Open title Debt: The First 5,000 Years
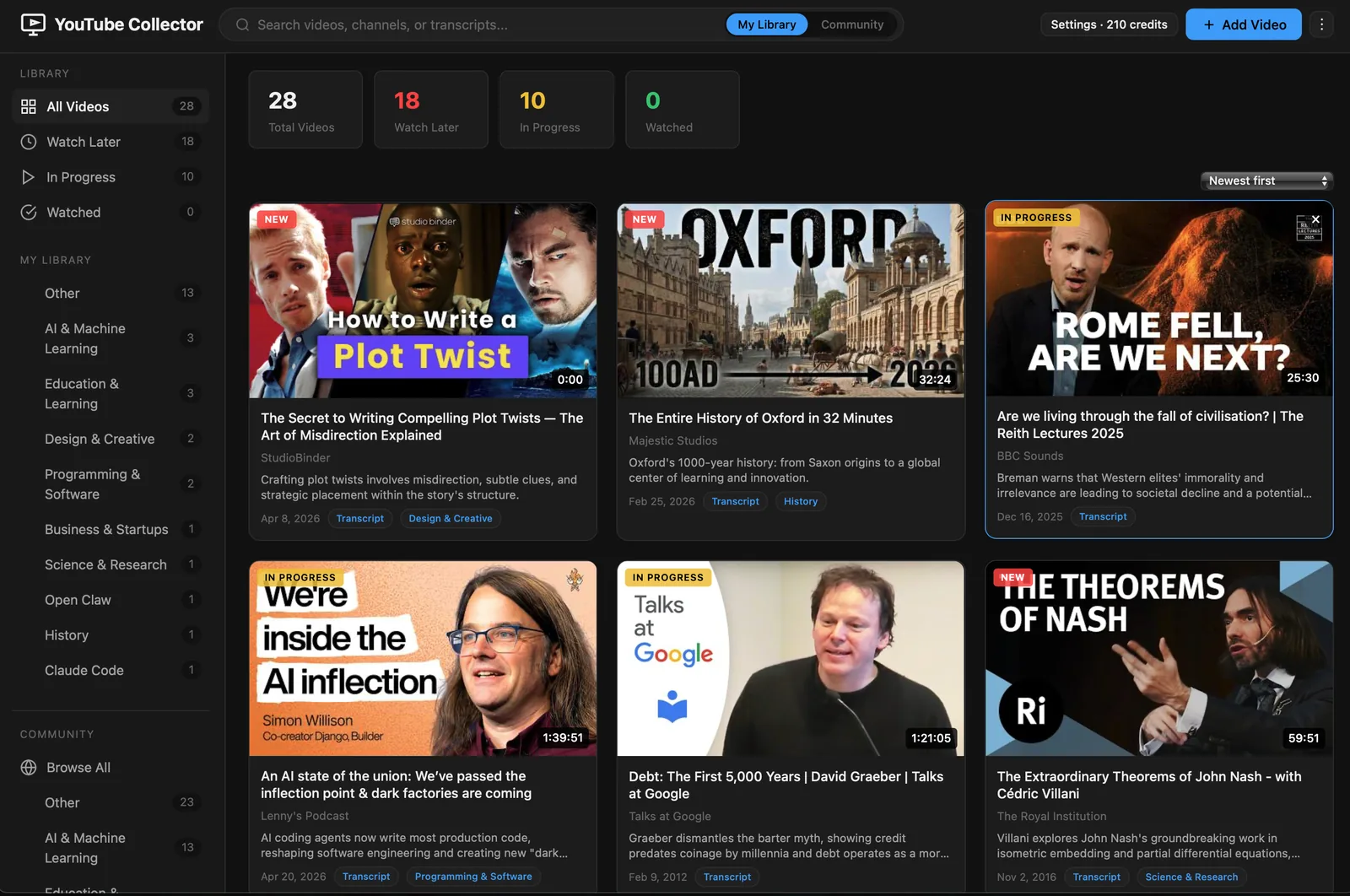This screenshot has width=1350, height=896. (x=786, y=785)
